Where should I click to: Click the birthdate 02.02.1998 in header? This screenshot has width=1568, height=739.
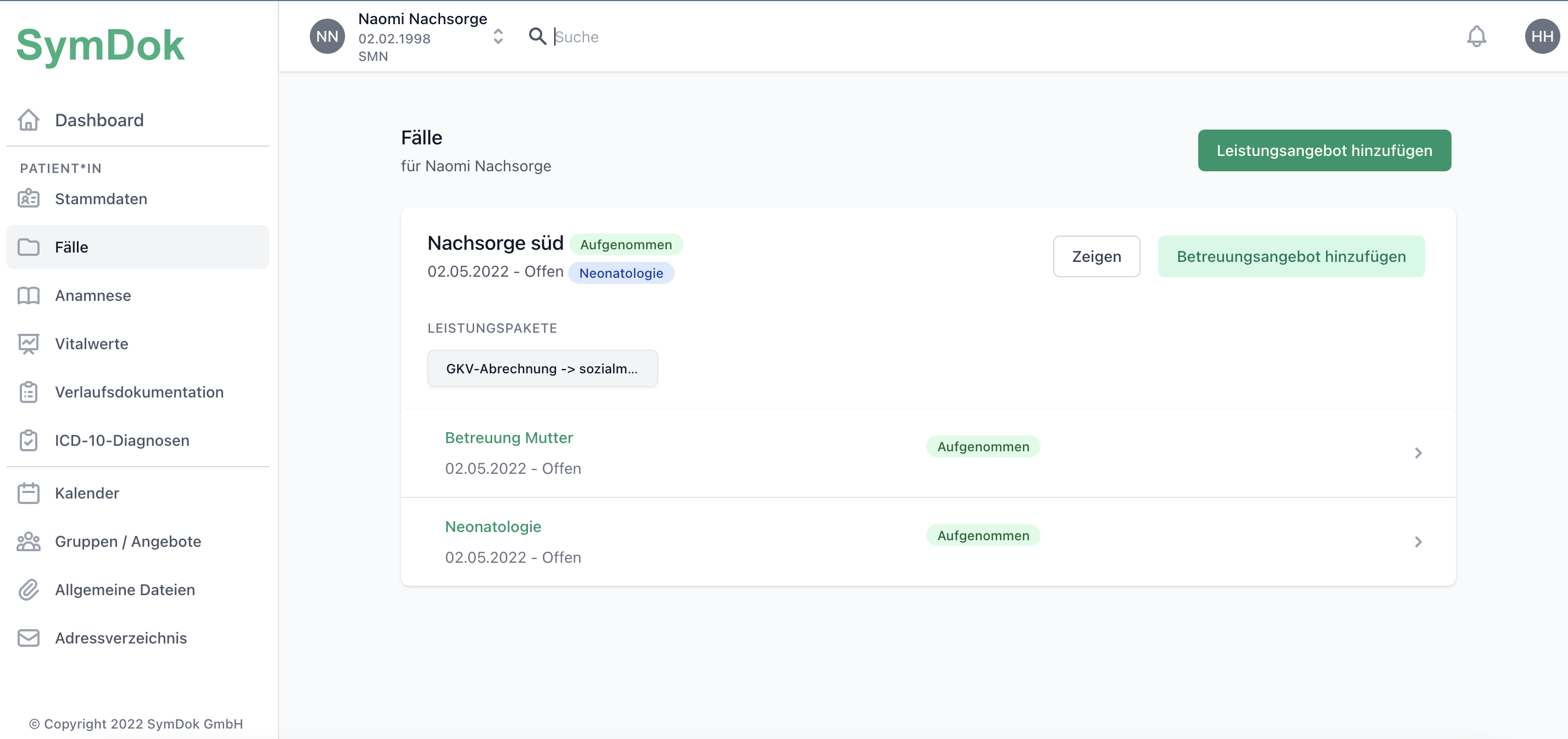click(394, 39)
